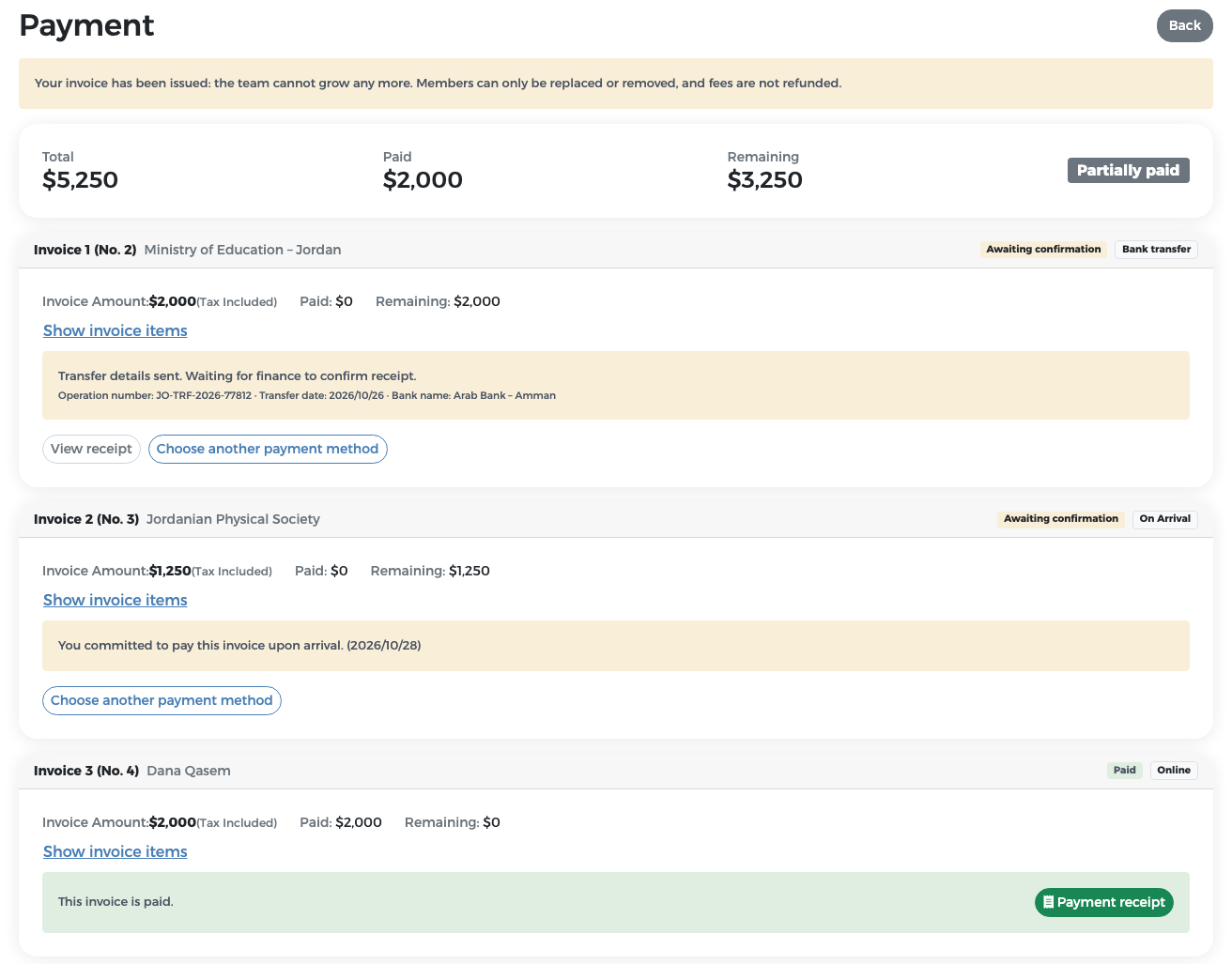Show invoice items for Invoice 1
Screen dimensions: 1232x964
tap(115, 330)
